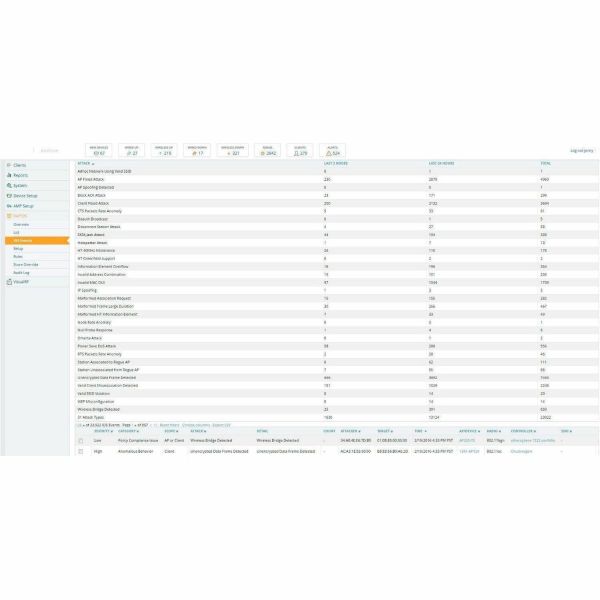
Task: Click the Export CSV link
Action: click(222, 425)
